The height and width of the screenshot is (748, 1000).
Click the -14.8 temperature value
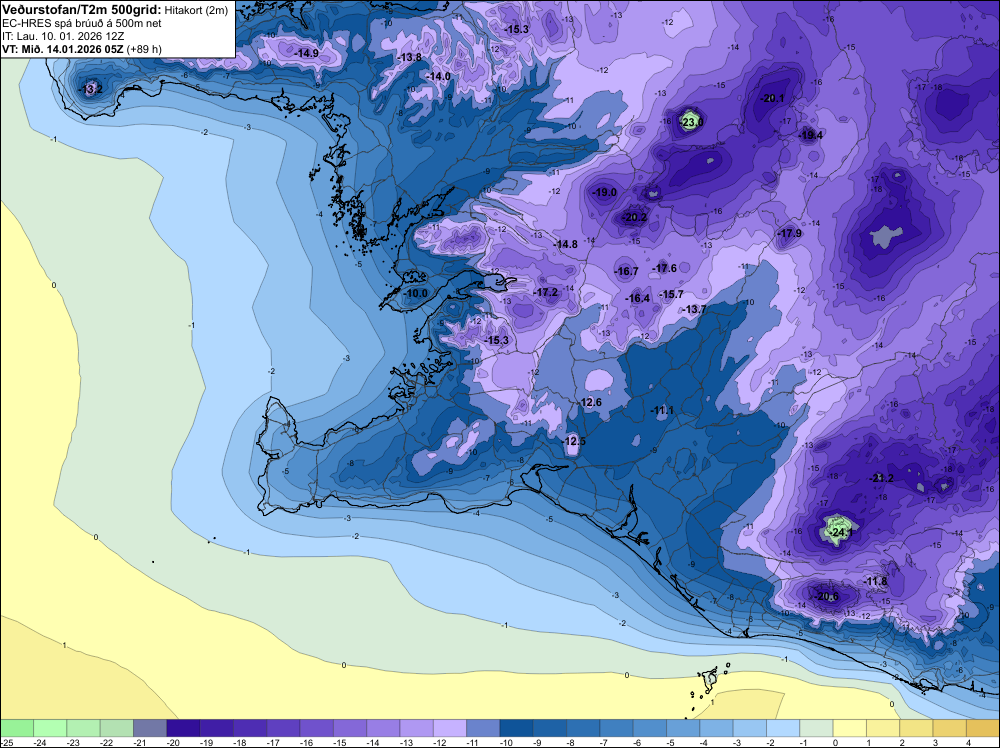565,244
